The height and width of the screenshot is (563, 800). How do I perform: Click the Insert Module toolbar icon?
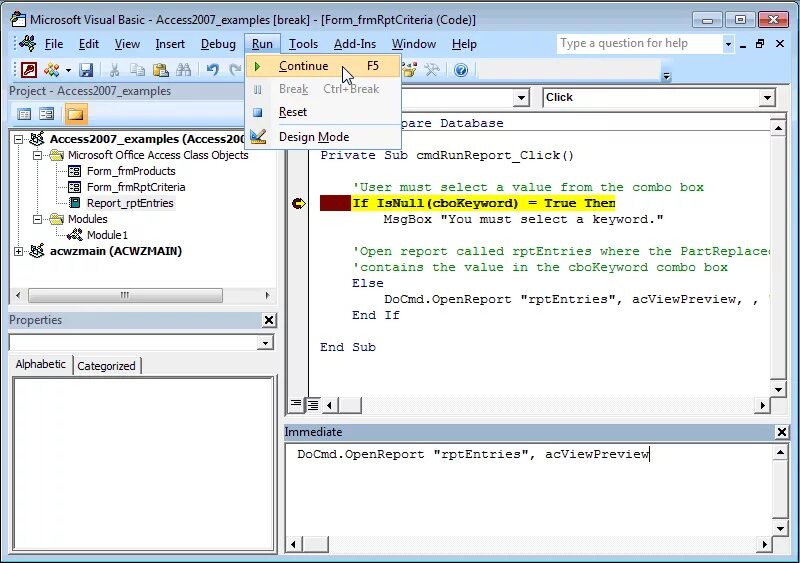tap(52, 69)
